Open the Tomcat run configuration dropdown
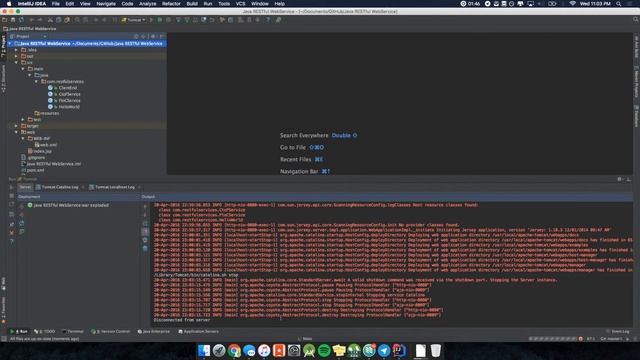This screenshot has width=640, height=360. click(133, 20)
